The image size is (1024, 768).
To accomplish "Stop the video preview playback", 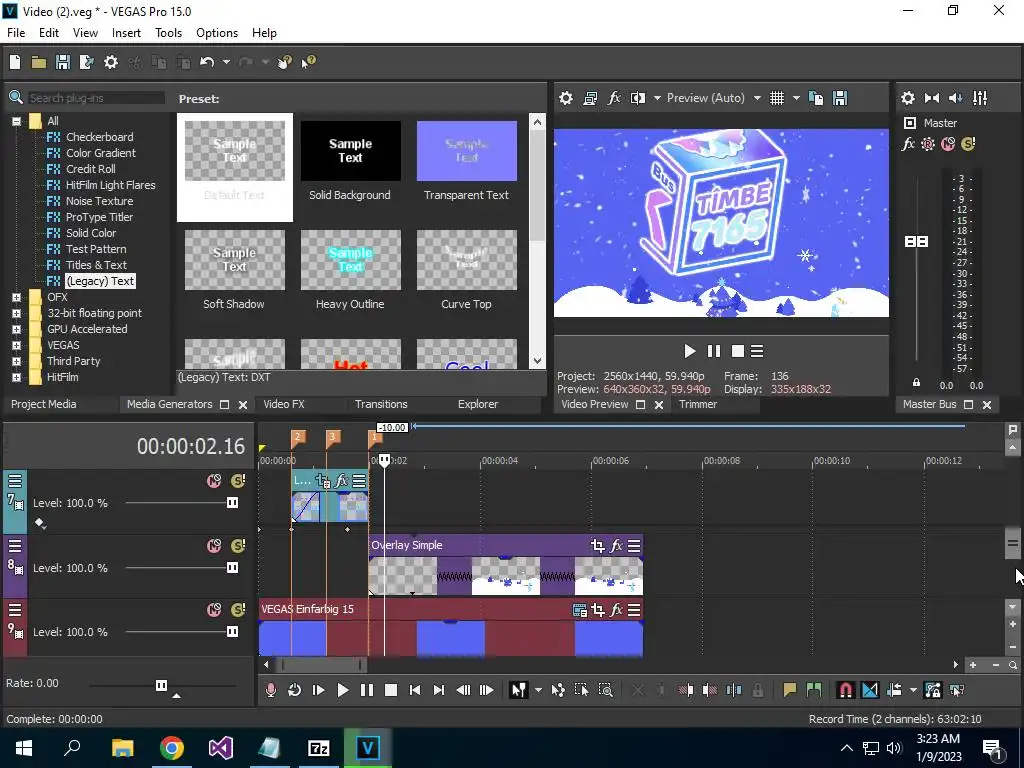I will coord(737,351).
